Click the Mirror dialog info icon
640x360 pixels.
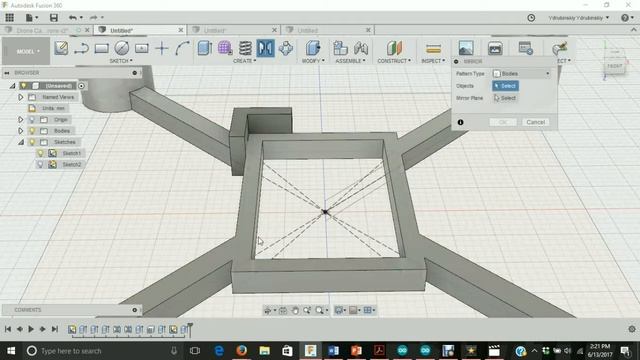coord(460,122)
